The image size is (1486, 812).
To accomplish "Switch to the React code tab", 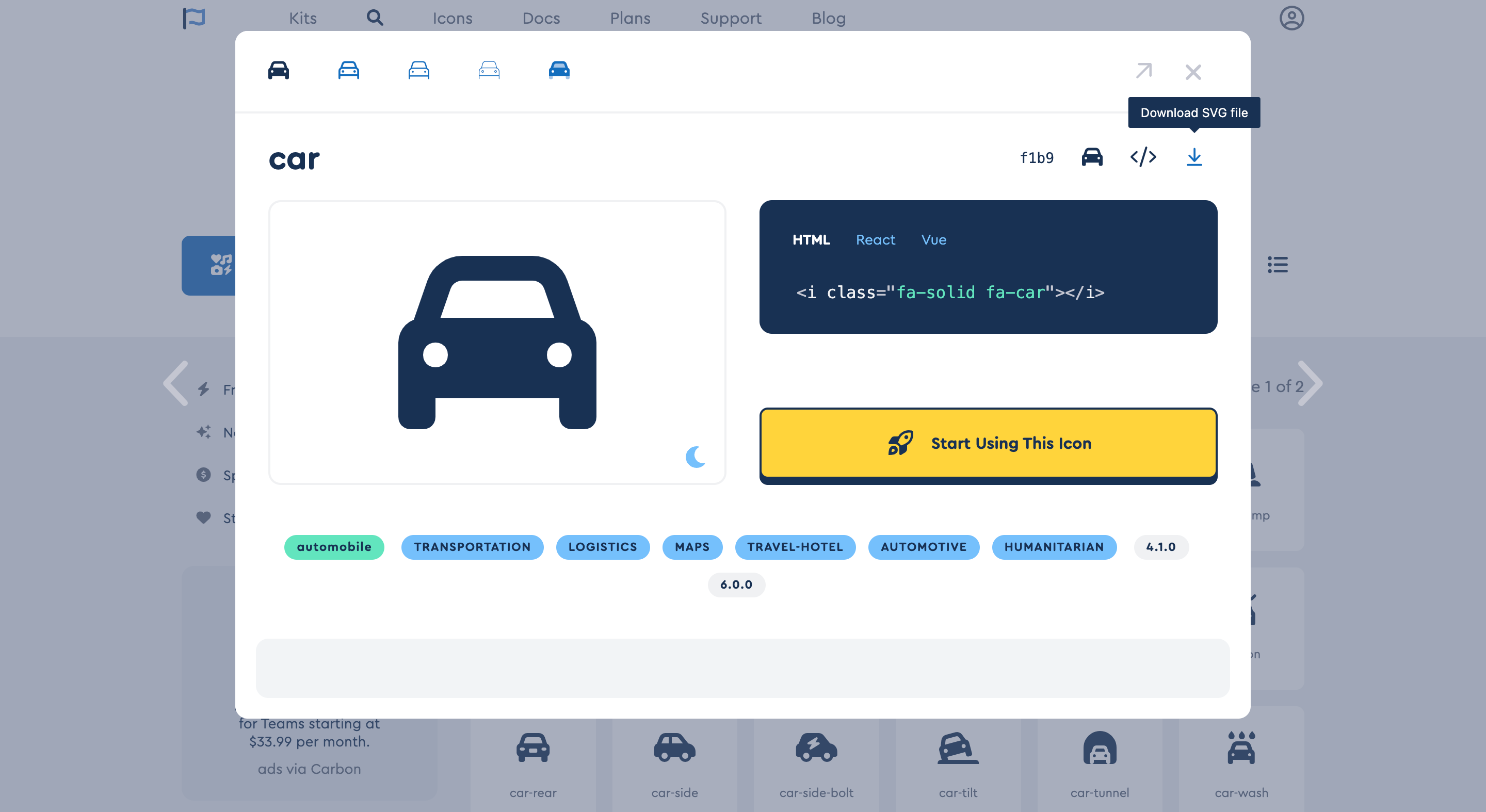I will point(875,240).
